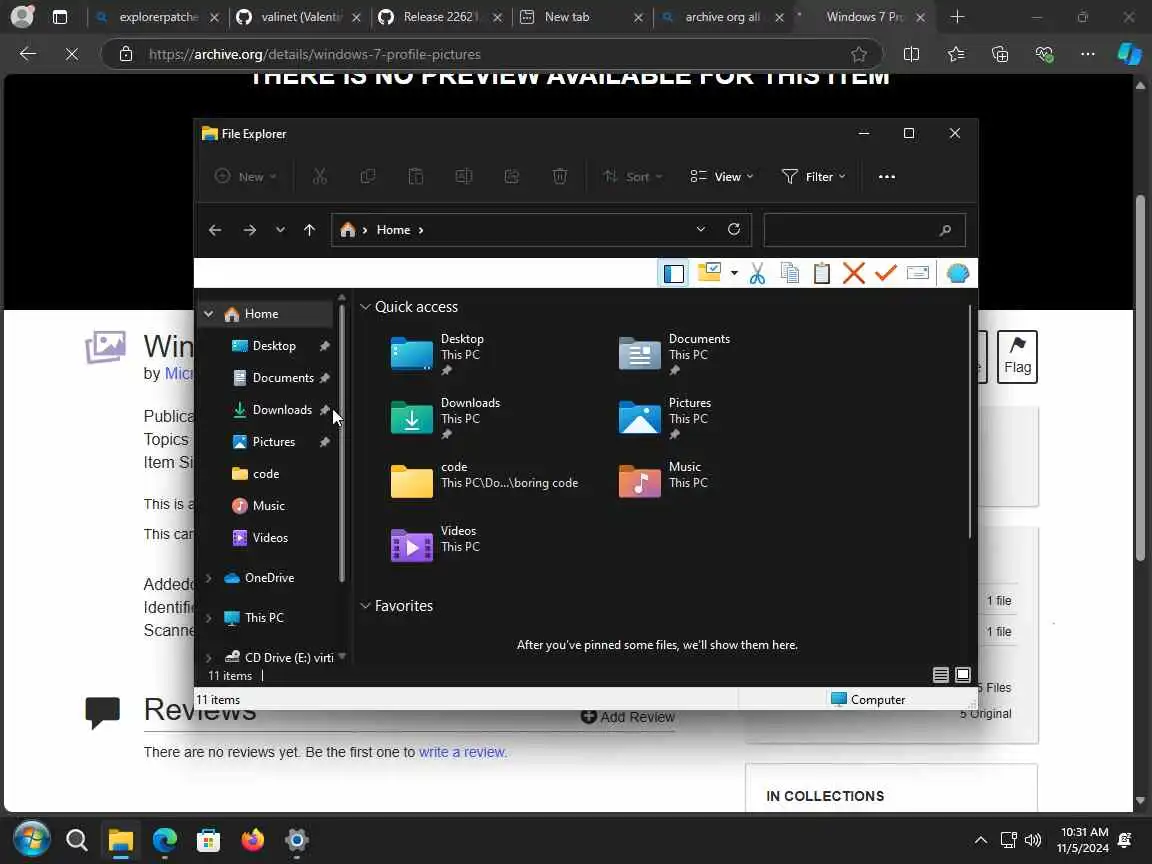Click the Flag button on archive page

[1017, 356]
